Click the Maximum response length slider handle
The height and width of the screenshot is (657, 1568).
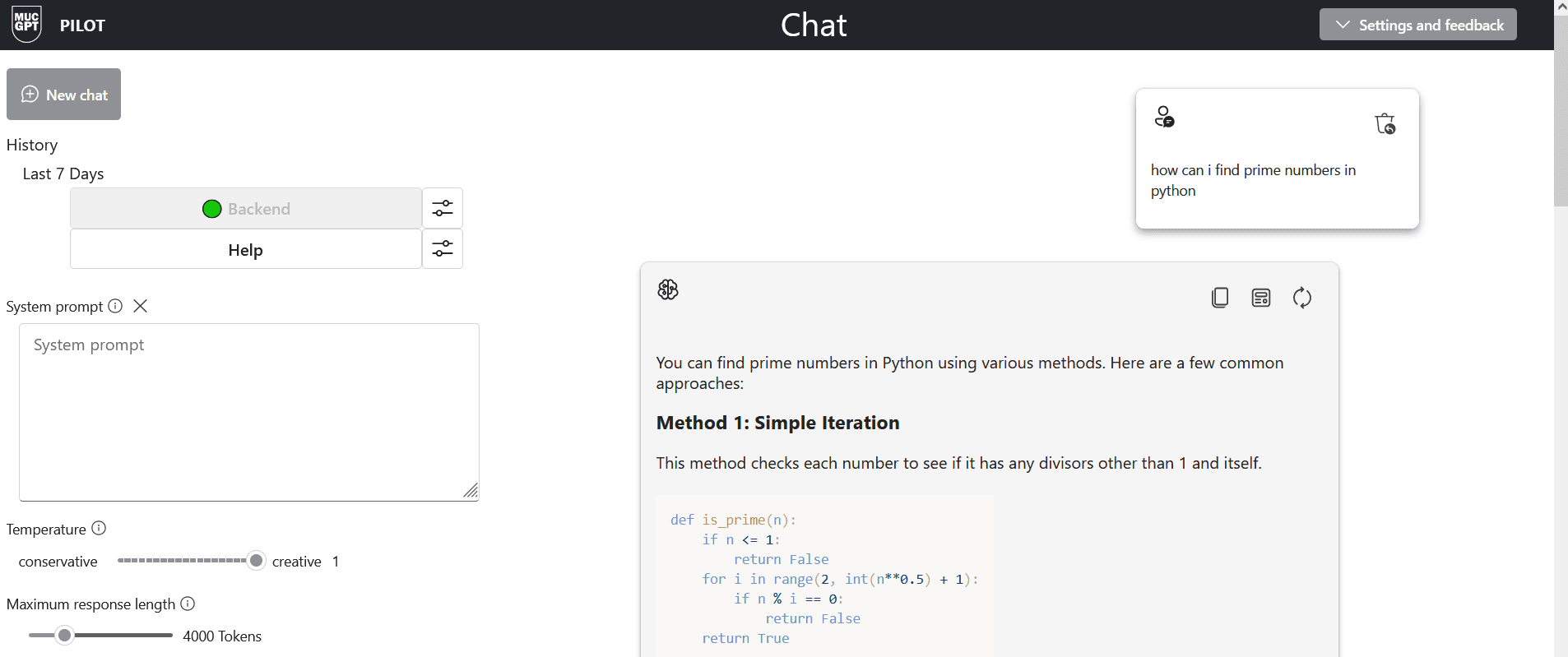[x=64, y=636]
